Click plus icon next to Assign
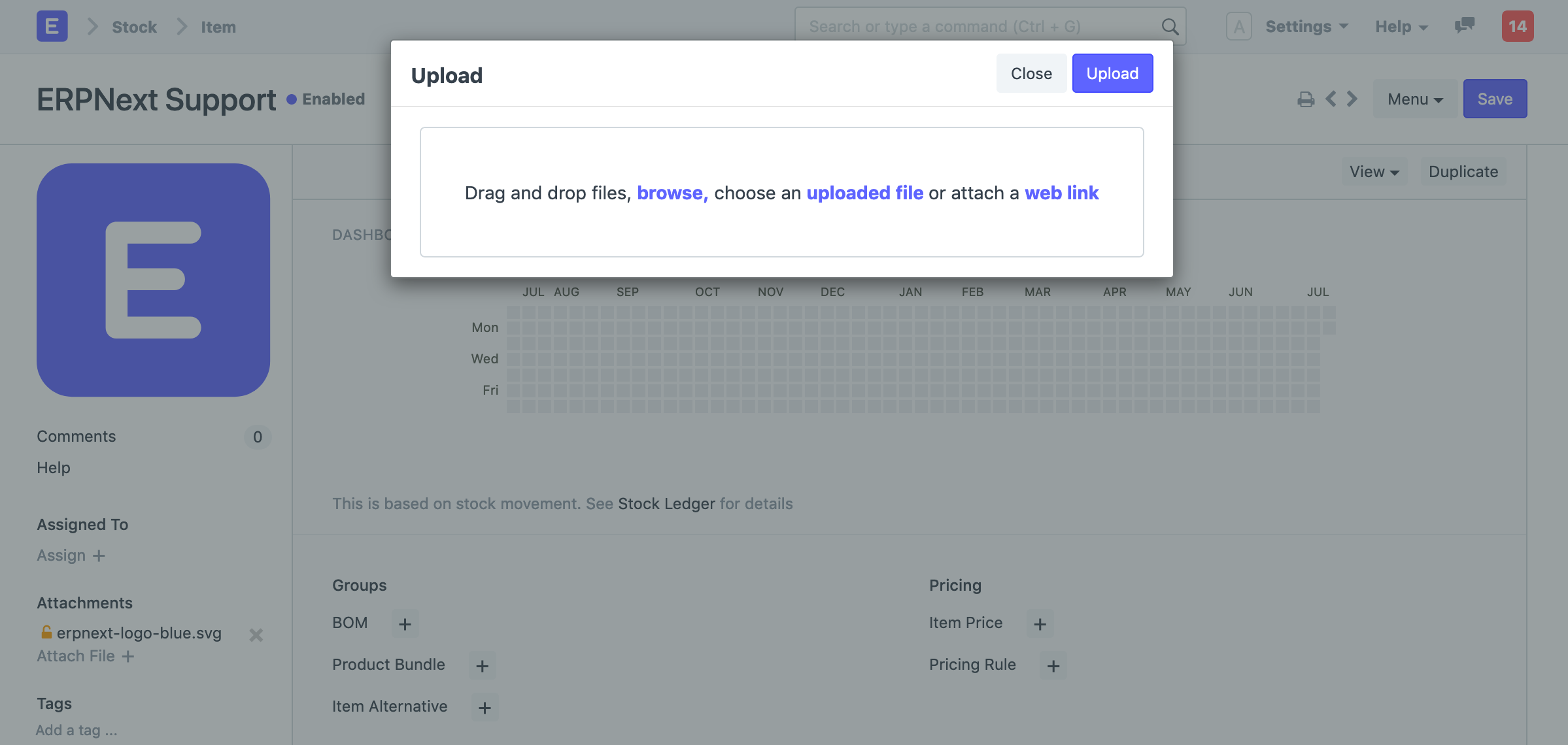 coord(99,555)
